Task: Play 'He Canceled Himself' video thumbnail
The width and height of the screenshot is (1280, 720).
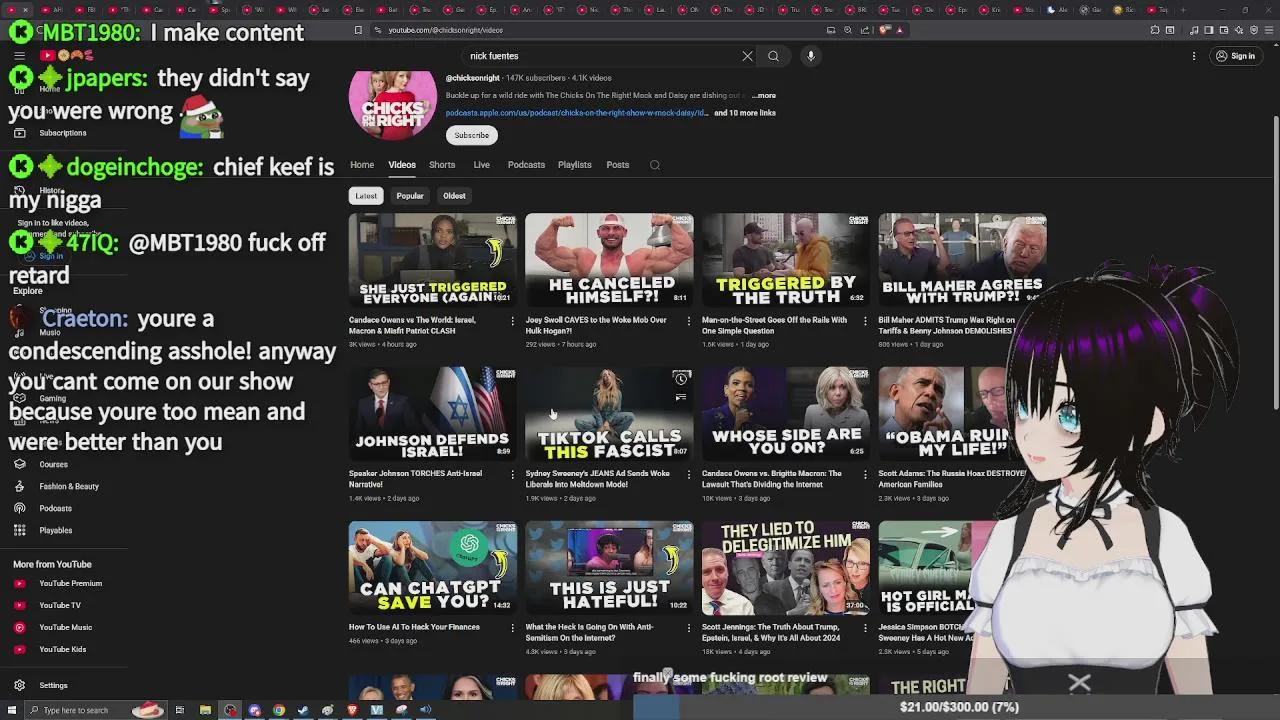Action: (x=609, y=260)
